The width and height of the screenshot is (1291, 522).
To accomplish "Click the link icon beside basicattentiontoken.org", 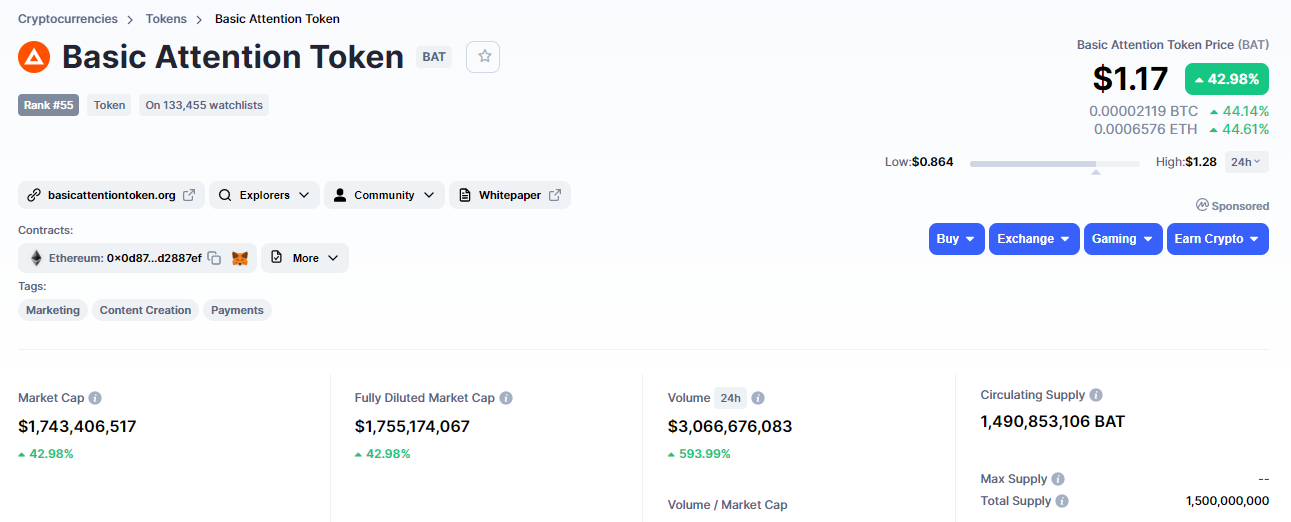I will tap(34, 195).
